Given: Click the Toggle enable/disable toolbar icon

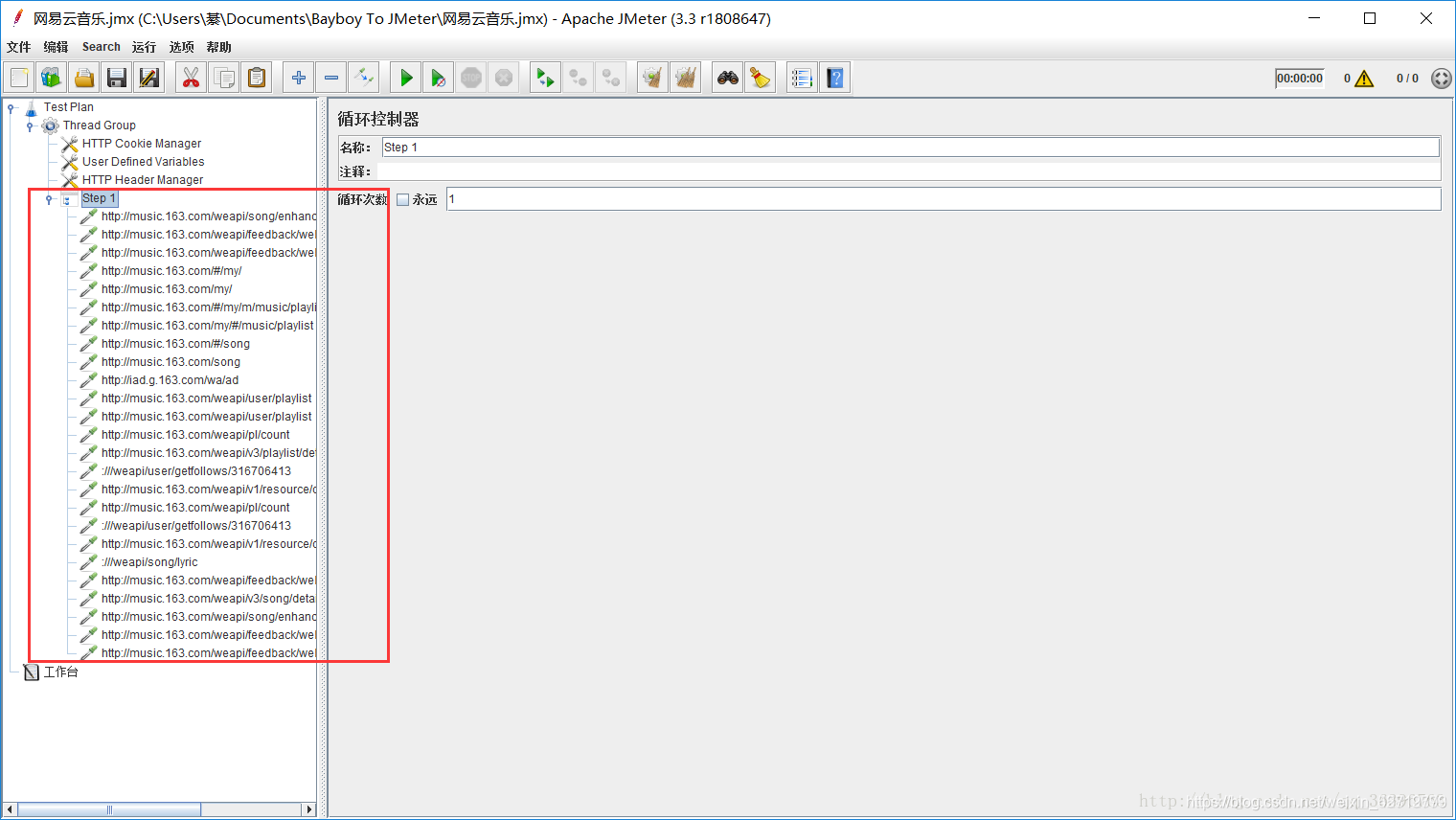Looking at the screenshot, I should coord(364,78).
